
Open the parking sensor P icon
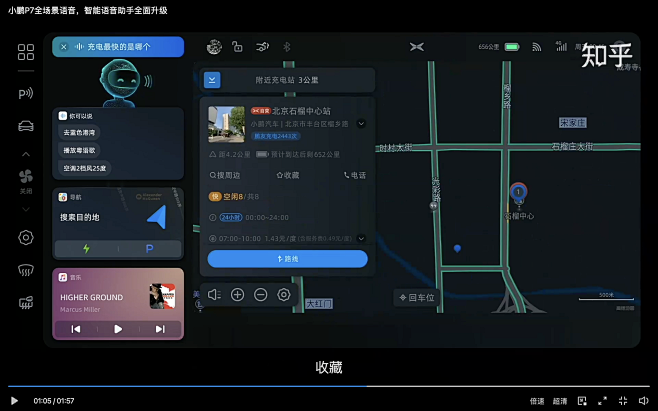click(26, 93)
